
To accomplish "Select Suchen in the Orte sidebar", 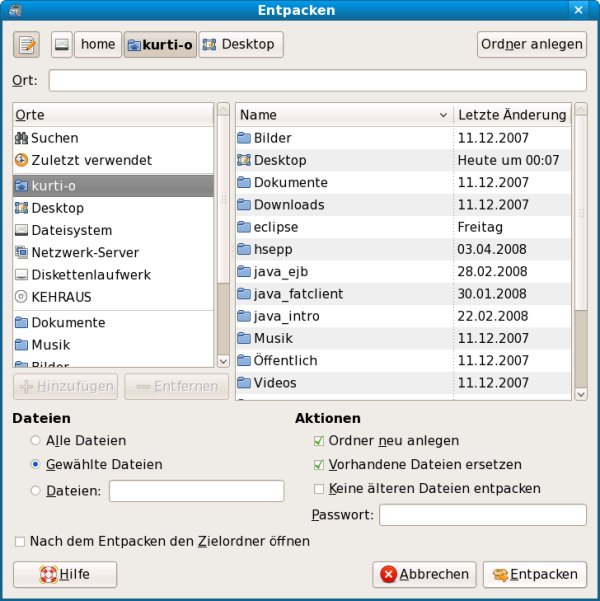I will [55, 138].
